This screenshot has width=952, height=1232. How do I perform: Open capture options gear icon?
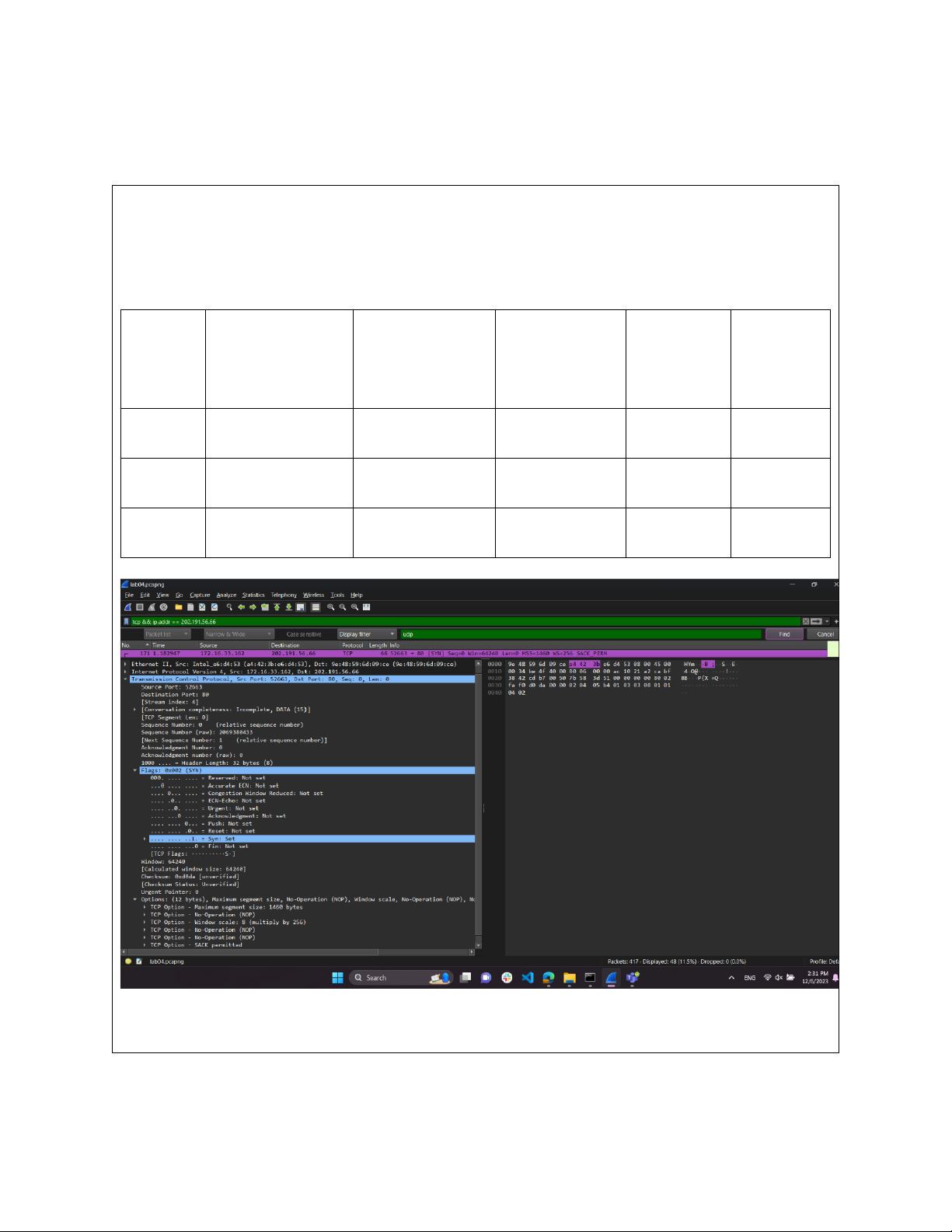pyautogui.click(x=163, y=607)
